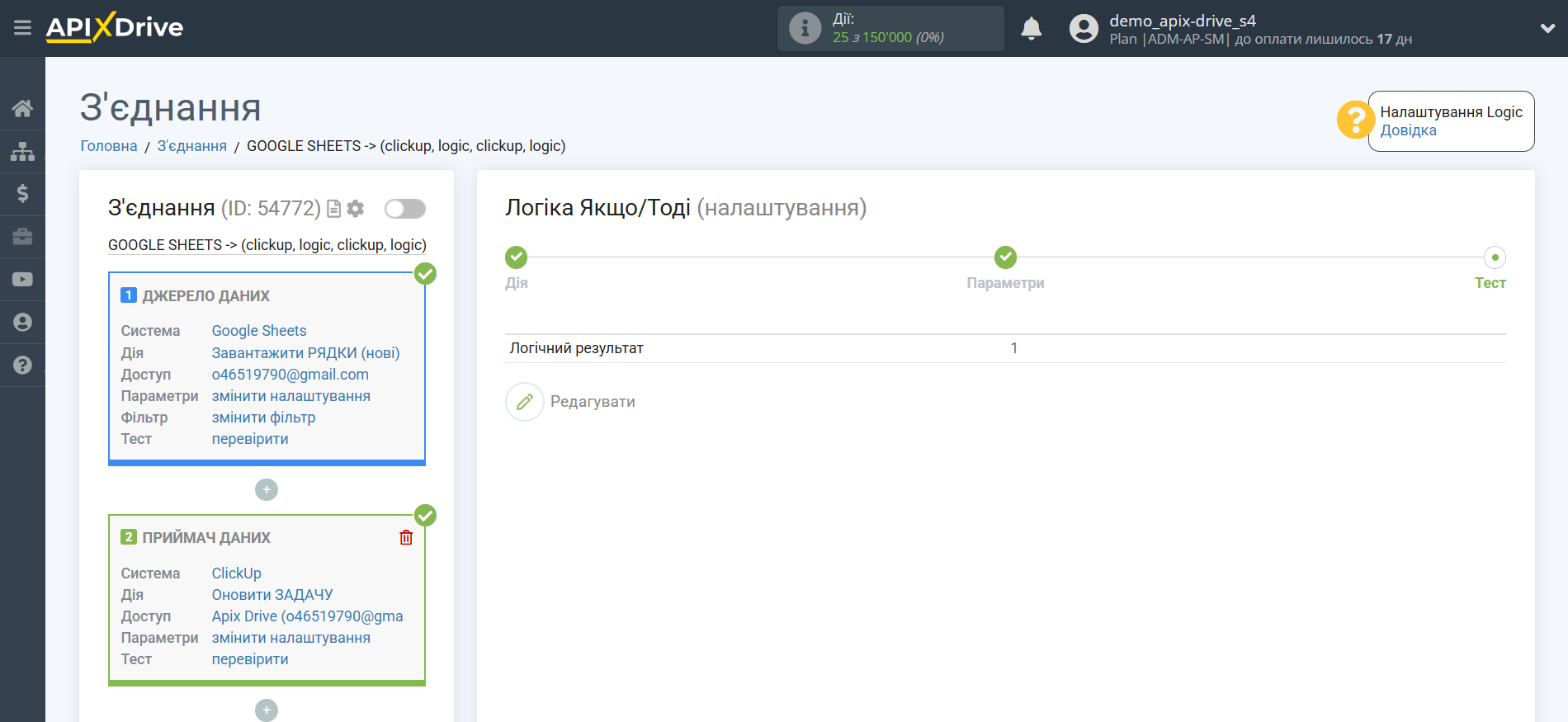Screen dimensions: 1568x722
Task: Open the profile icon in the sidebar
Action: [22, 323]
